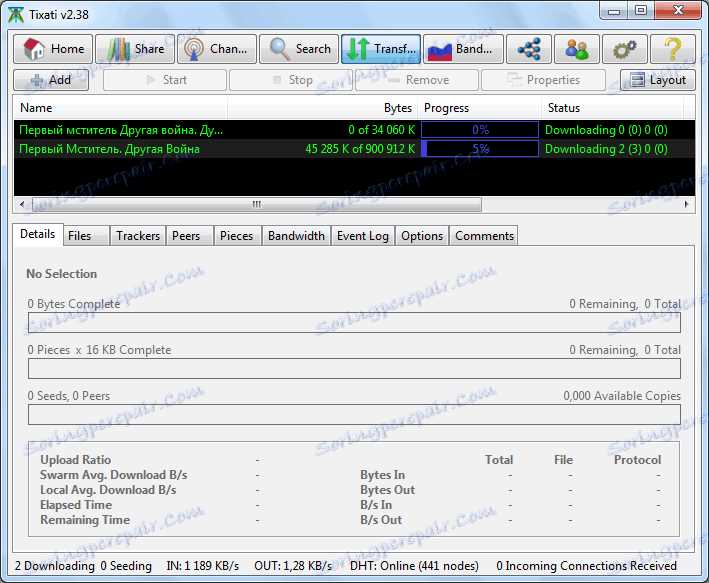Open the Home section
The image size is (709, 583).
coord(53,49)
